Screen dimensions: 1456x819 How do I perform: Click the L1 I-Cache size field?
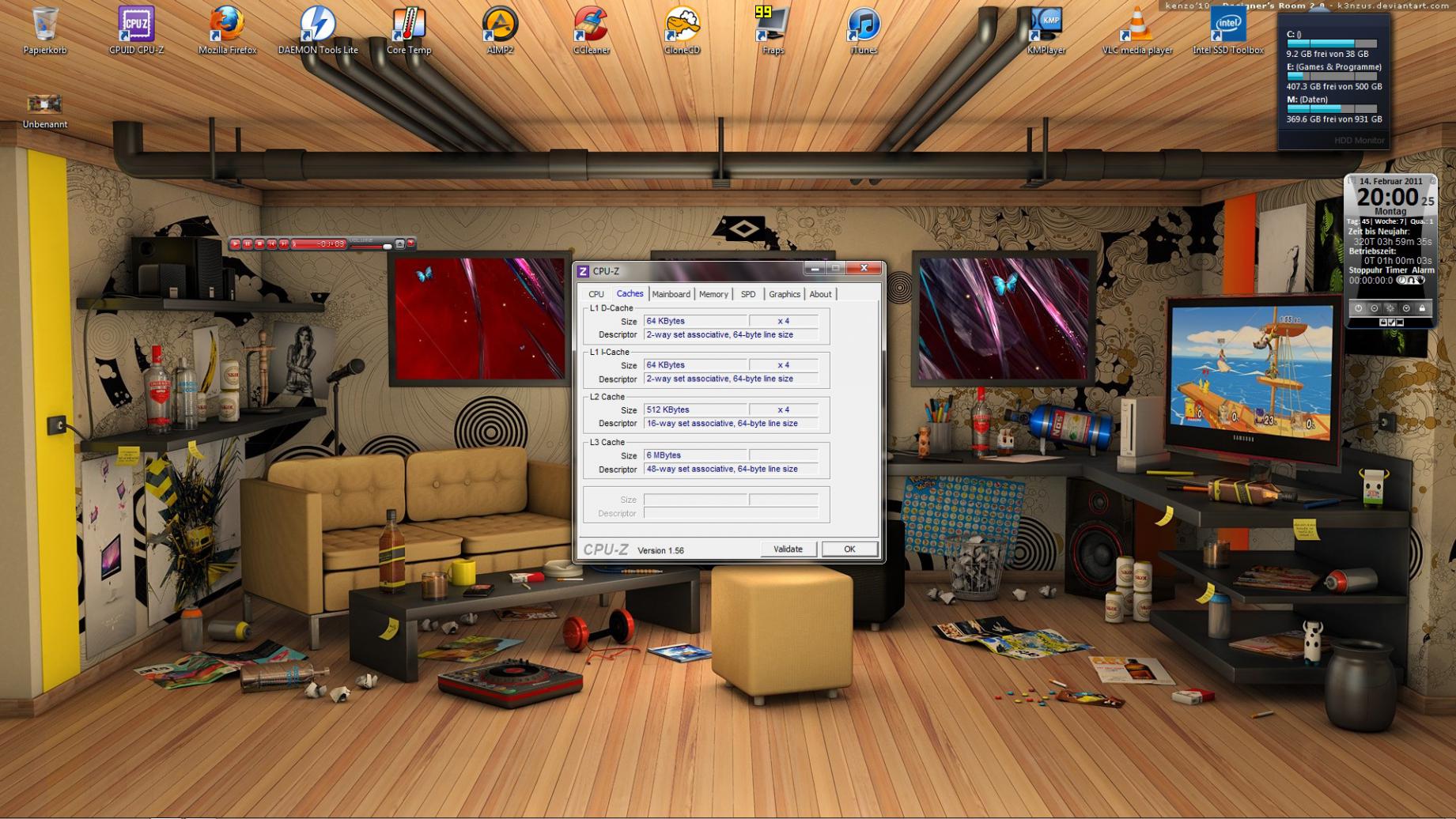[x=695, y=365]
